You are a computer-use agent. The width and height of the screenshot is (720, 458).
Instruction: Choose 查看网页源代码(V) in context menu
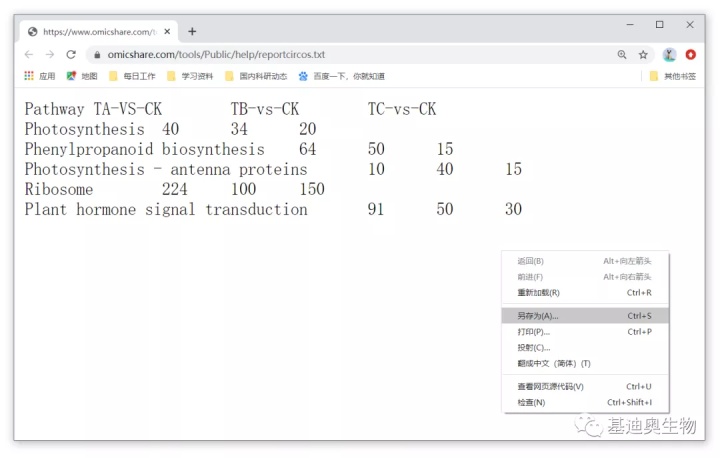pos(585,386)
